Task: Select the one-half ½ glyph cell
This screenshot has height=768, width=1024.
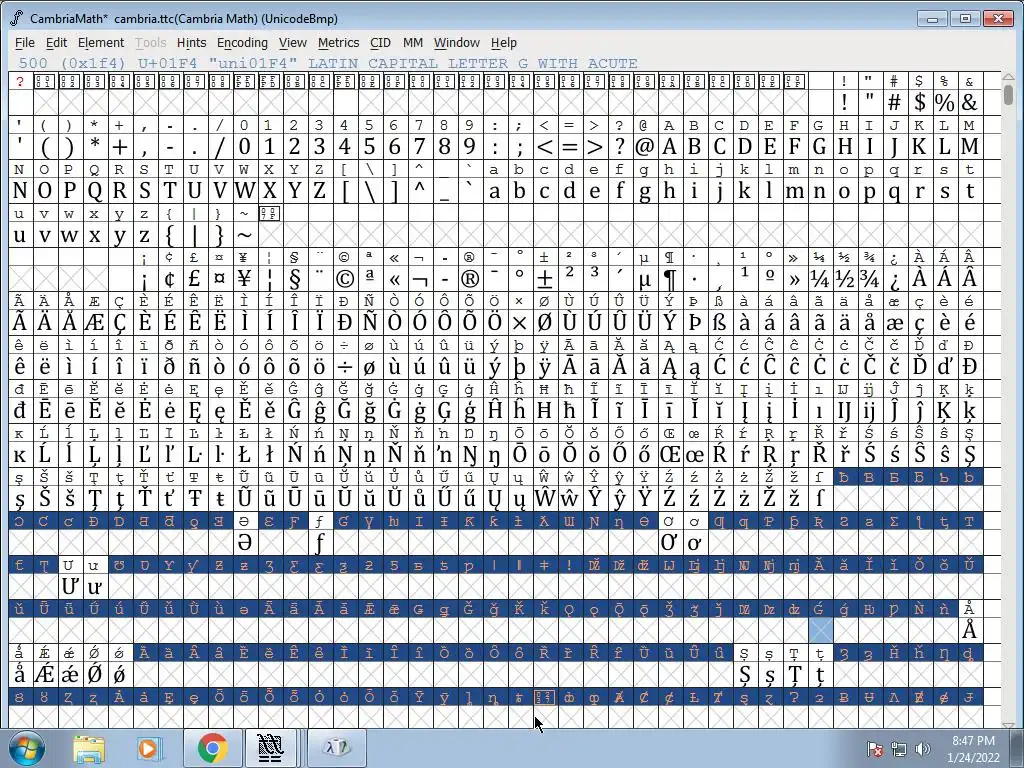Action: pyautogui.click(x=844, y=279)
